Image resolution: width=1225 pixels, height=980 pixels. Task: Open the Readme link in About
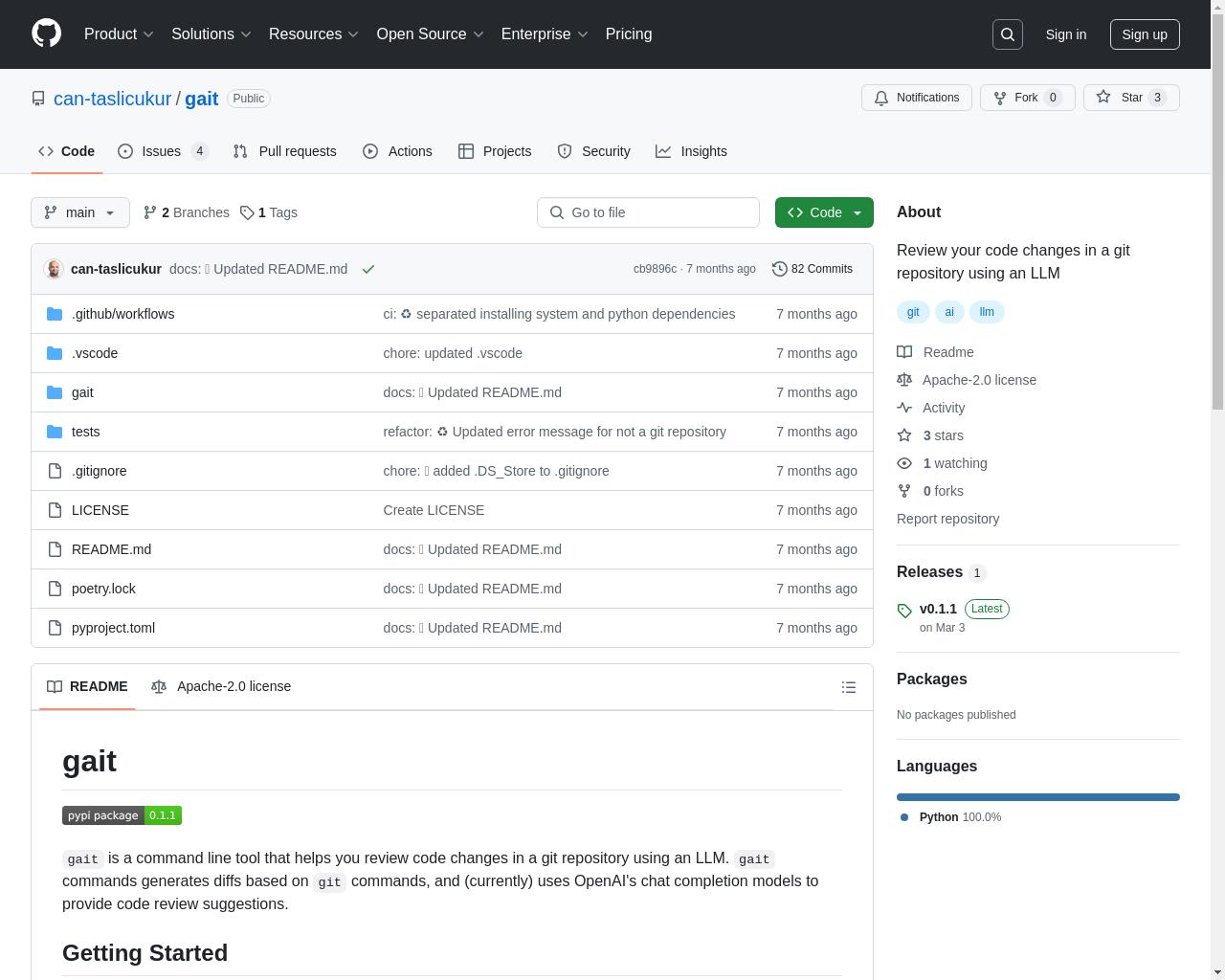click(x=935, y=352)
